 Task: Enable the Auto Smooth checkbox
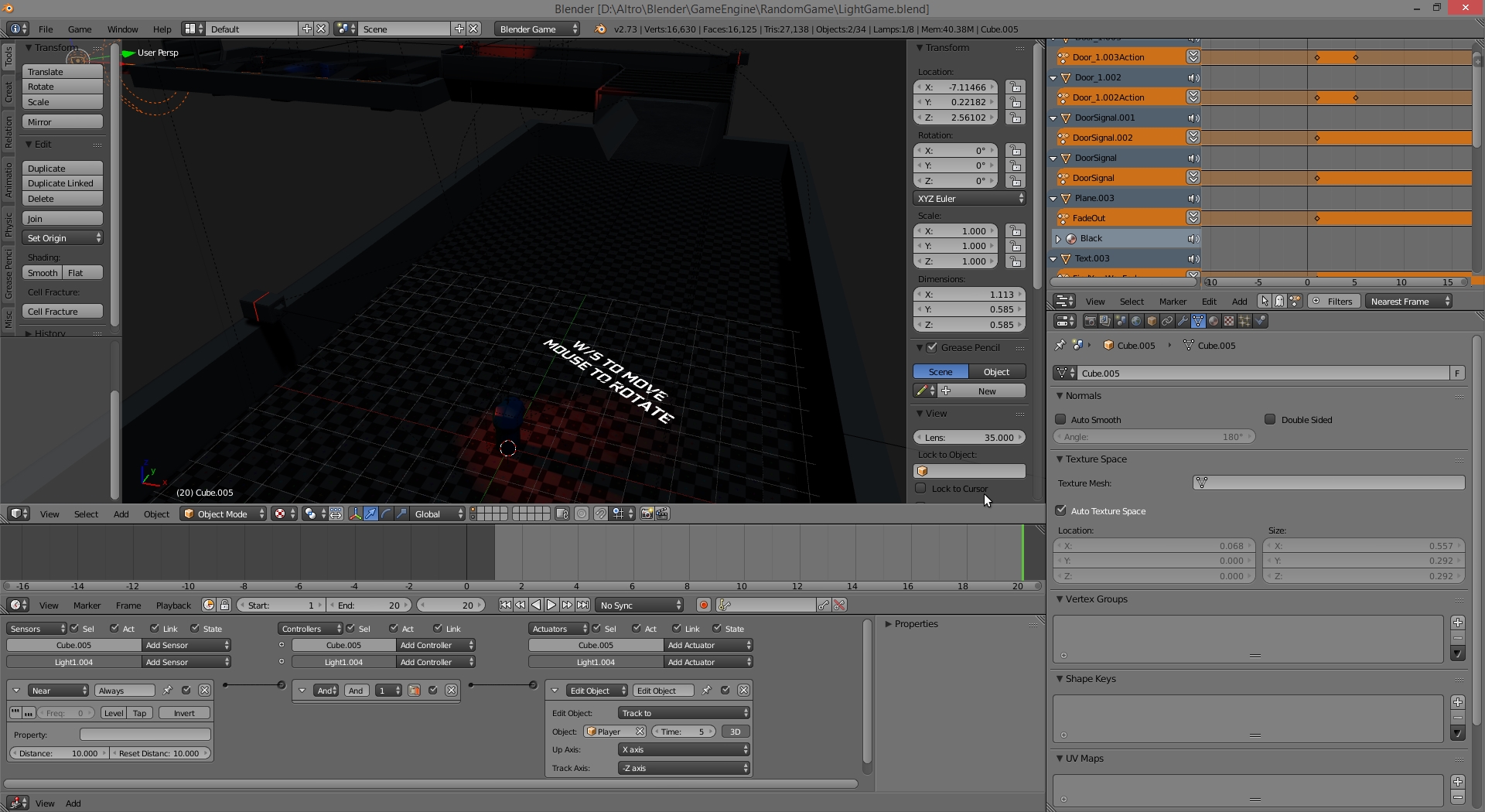coord(1061,420)
